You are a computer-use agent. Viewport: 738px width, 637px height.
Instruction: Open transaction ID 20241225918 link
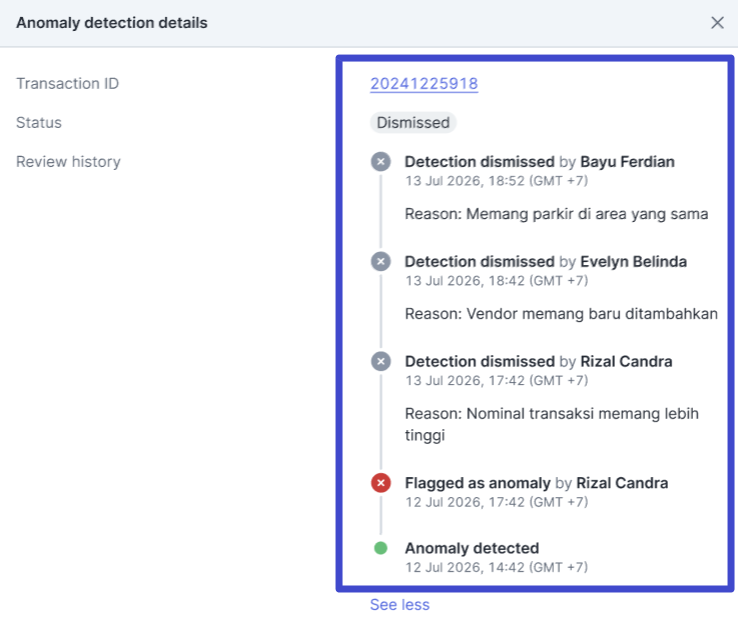[x=424, y=84]
